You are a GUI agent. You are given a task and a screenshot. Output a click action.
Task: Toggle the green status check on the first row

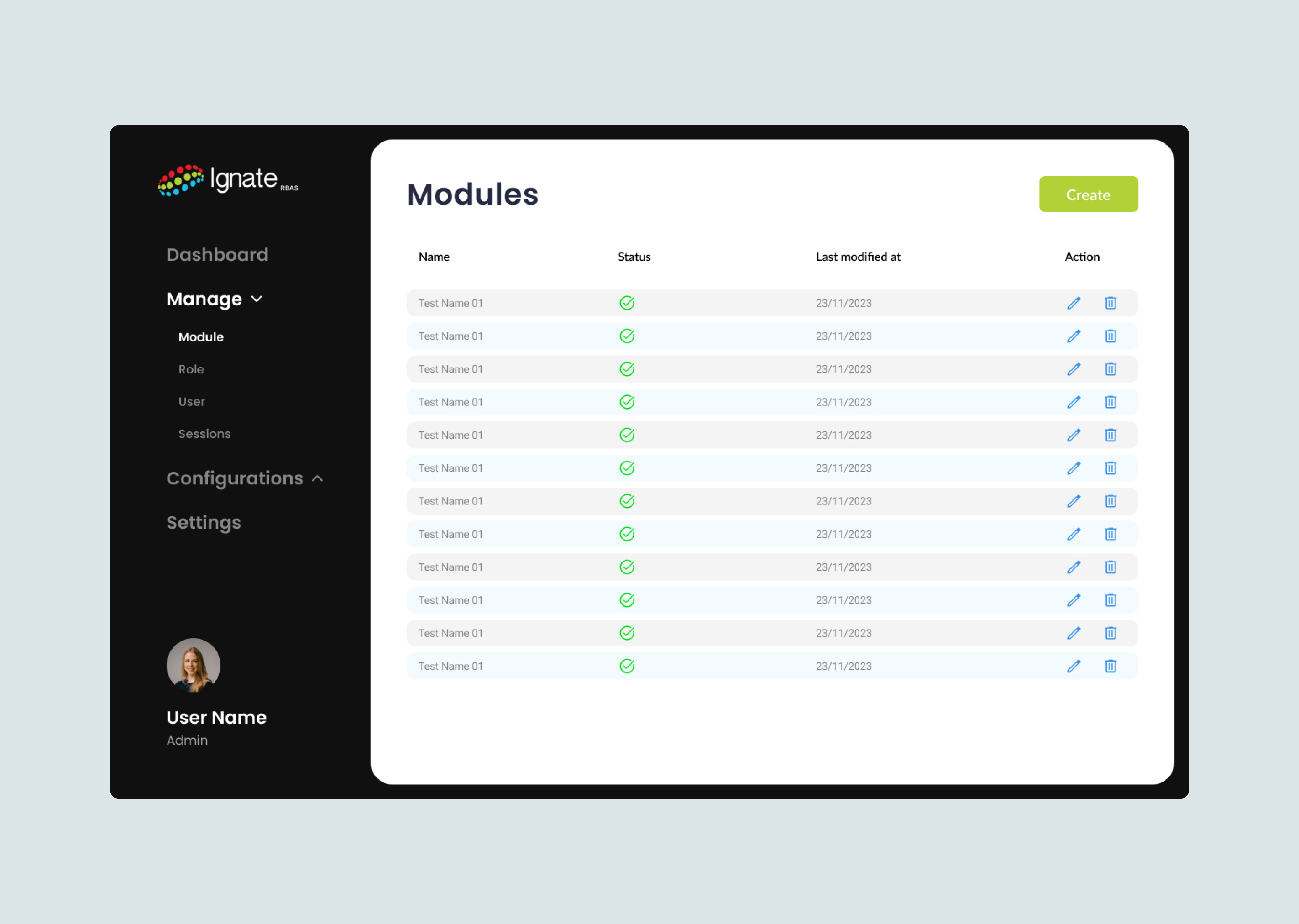point(627,303)
